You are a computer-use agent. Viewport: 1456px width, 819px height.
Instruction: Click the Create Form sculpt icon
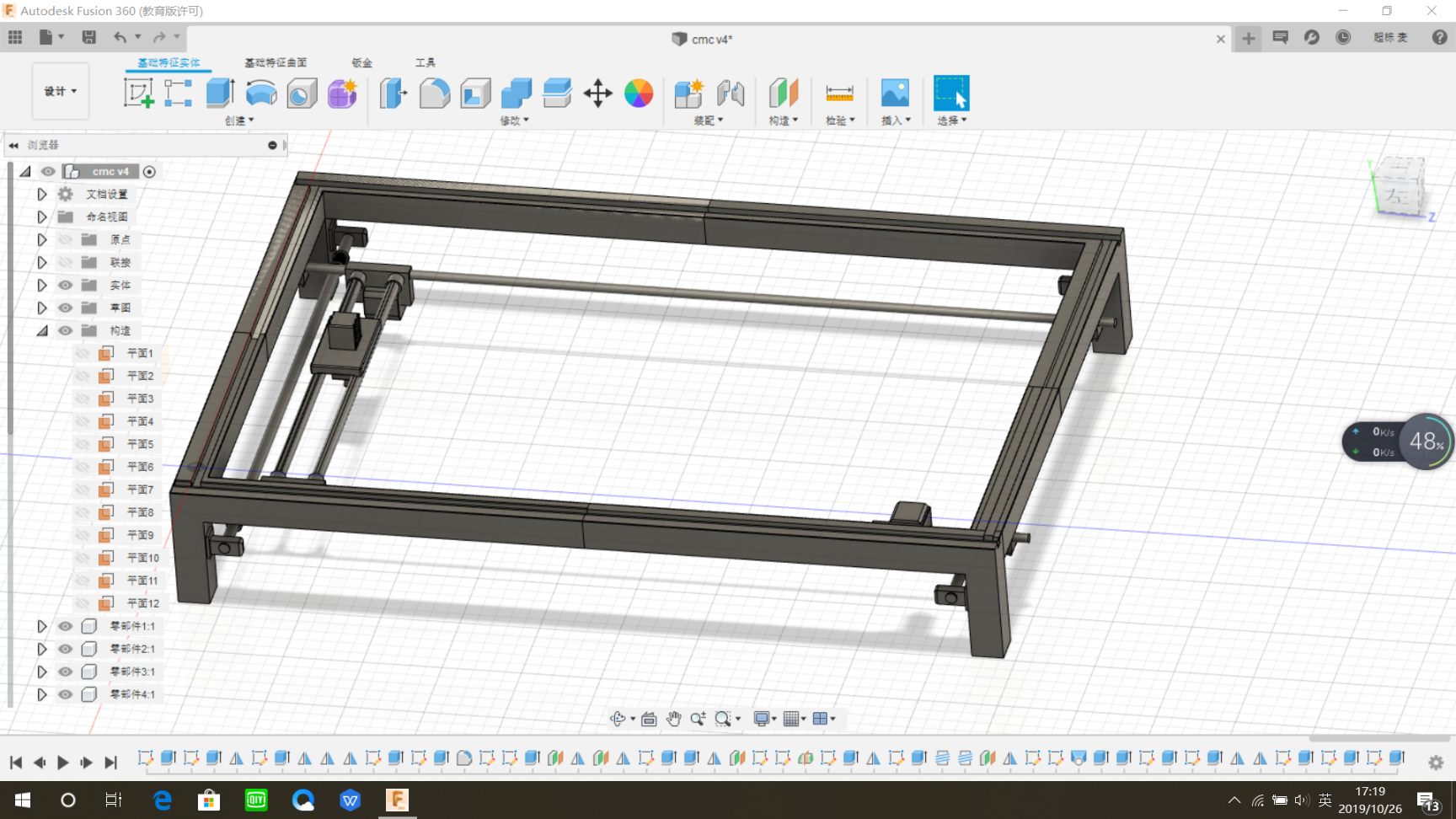pyautogui.click(x=343, y=93)
